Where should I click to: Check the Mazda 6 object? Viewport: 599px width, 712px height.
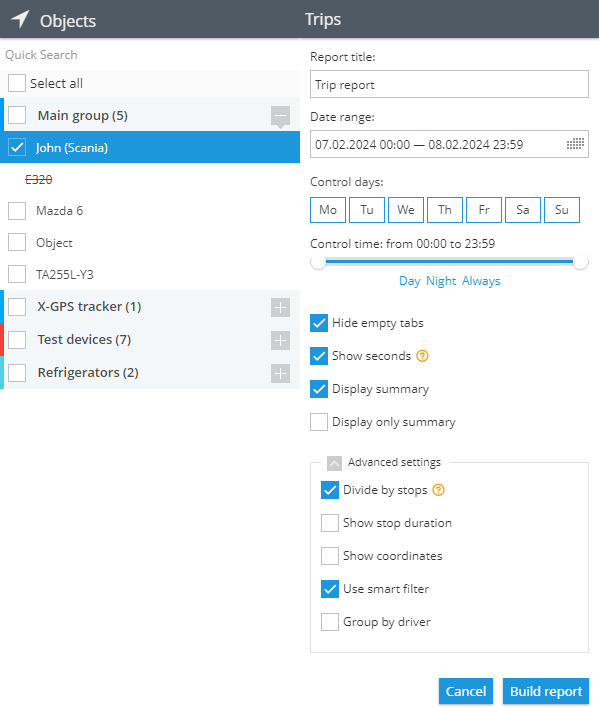pyautogui.click(x=17, y=211)
